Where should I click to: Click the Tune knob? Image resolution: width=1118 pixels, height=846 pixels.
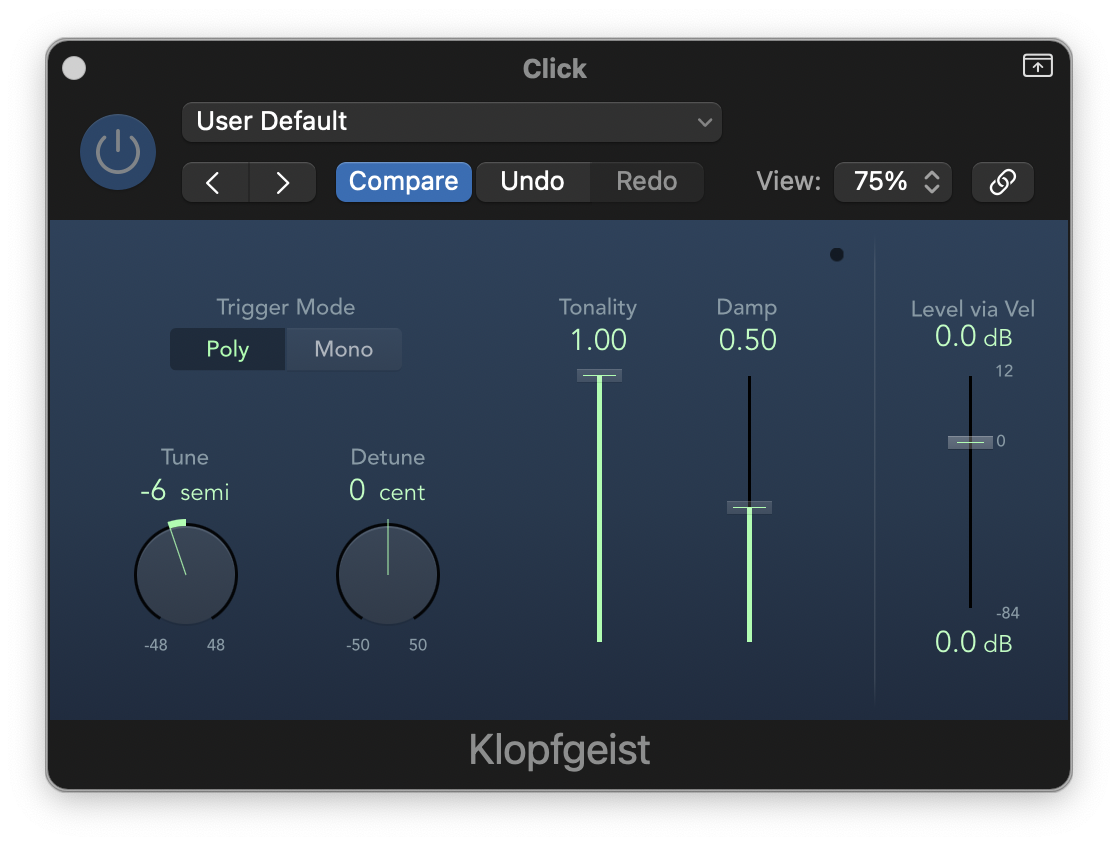pyautogui.click(x=186, y=576)
